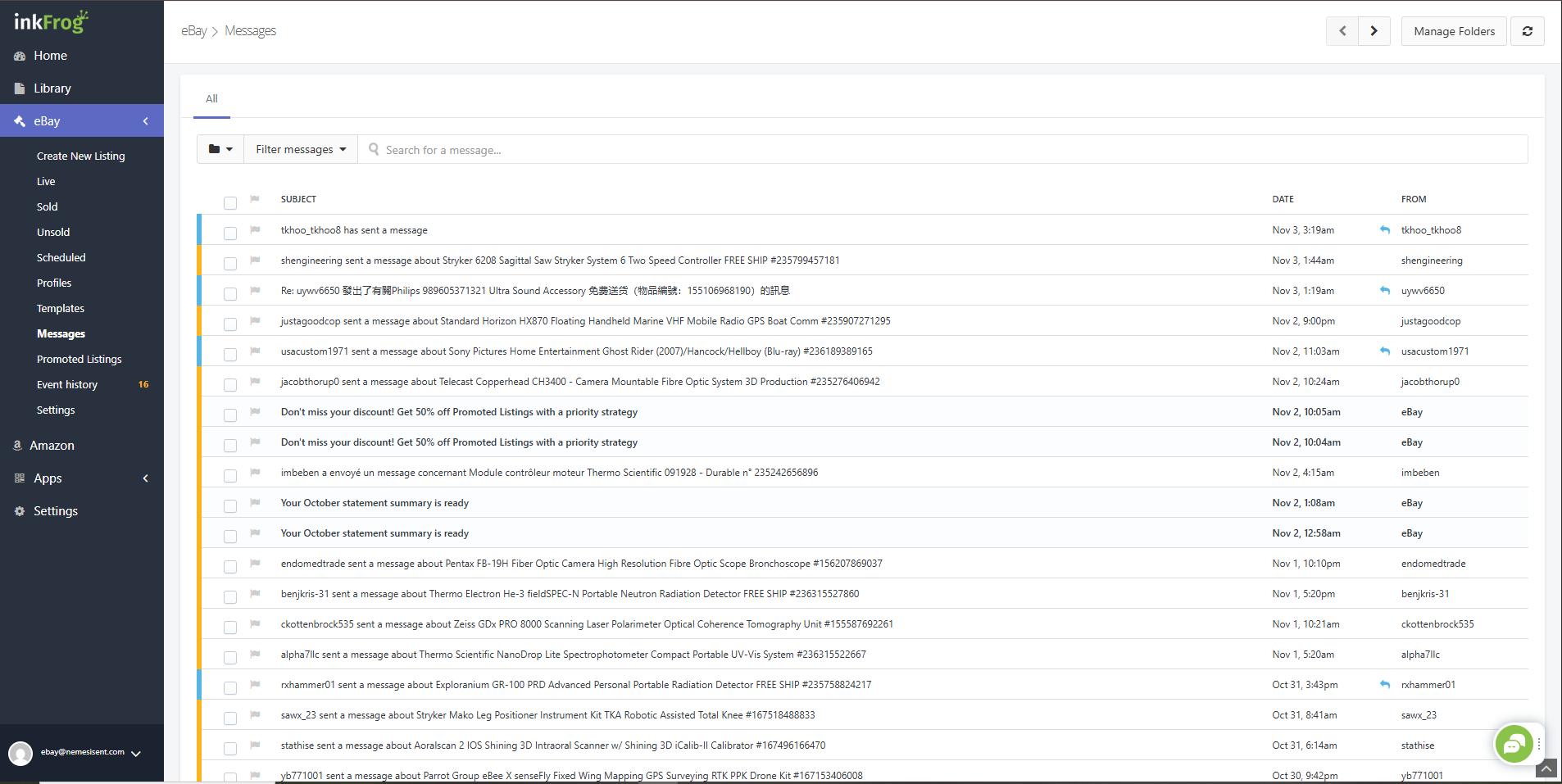Click the inkFrog logo
The height and width of the screenshot is (784, 1562).
(51, 21)
